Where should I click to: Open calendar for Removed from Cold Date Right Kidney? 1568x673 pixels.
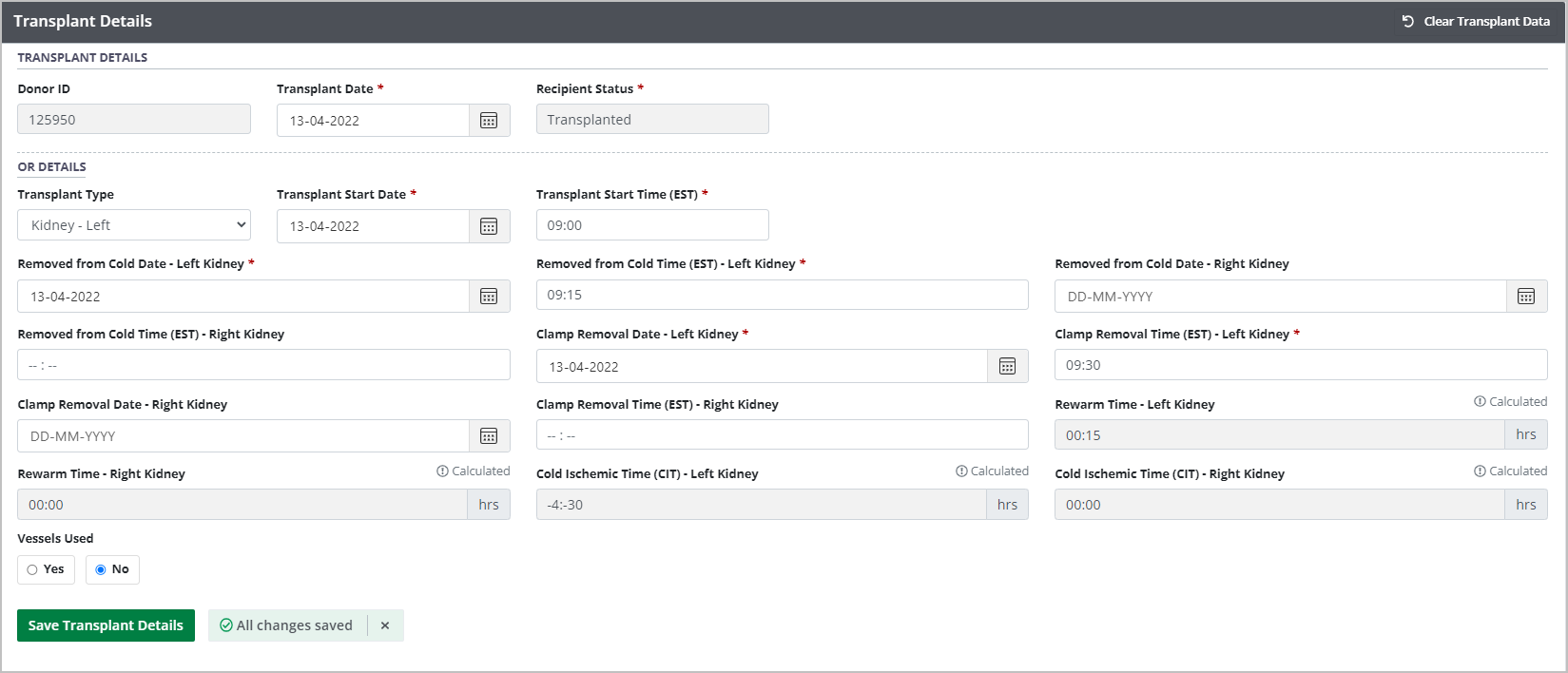point(1526,297)
